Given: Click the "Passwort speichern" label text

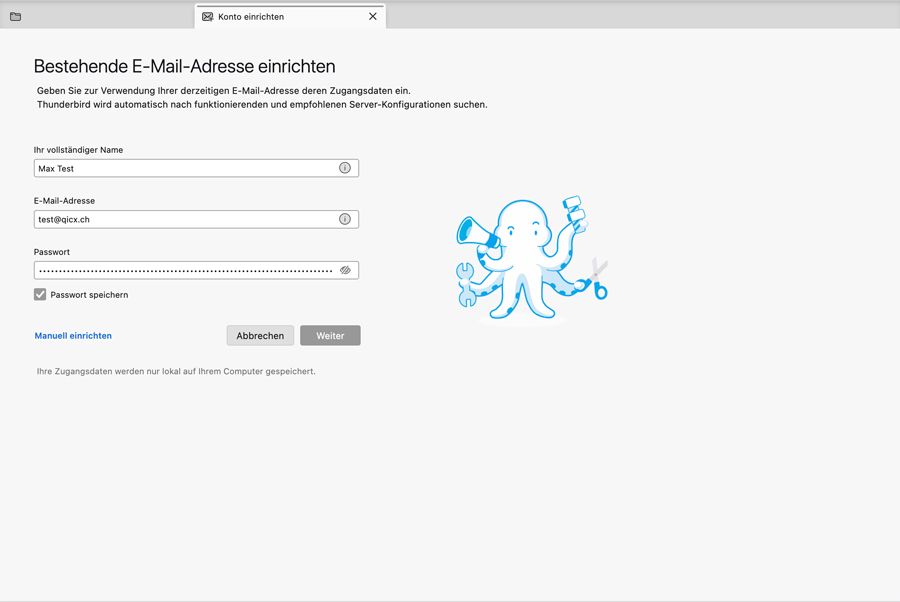Looking at the screenshot, I should pos(89,295).
